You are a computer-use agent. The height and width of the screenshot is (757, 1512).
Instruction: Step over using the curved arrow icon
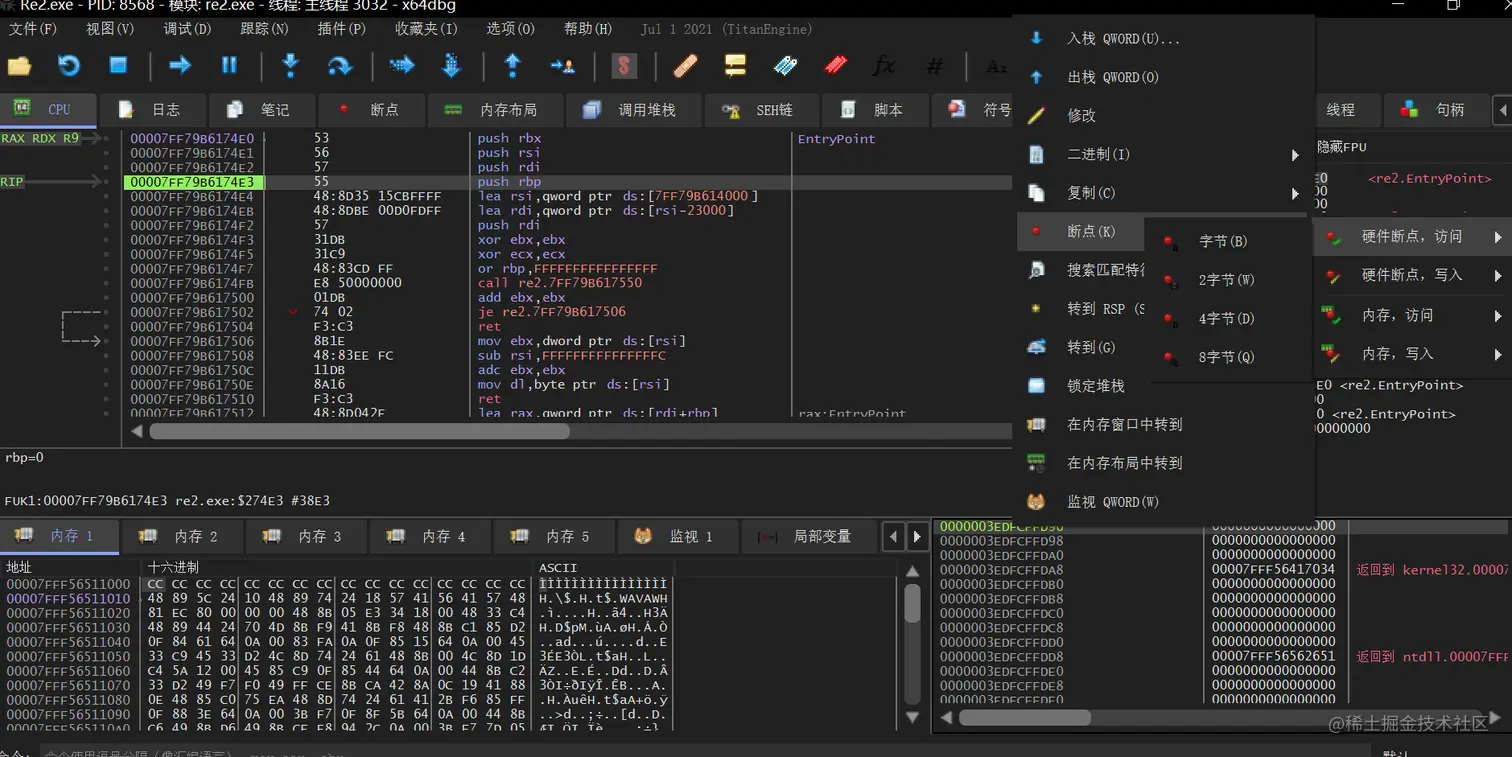click(x=340, y=66)
